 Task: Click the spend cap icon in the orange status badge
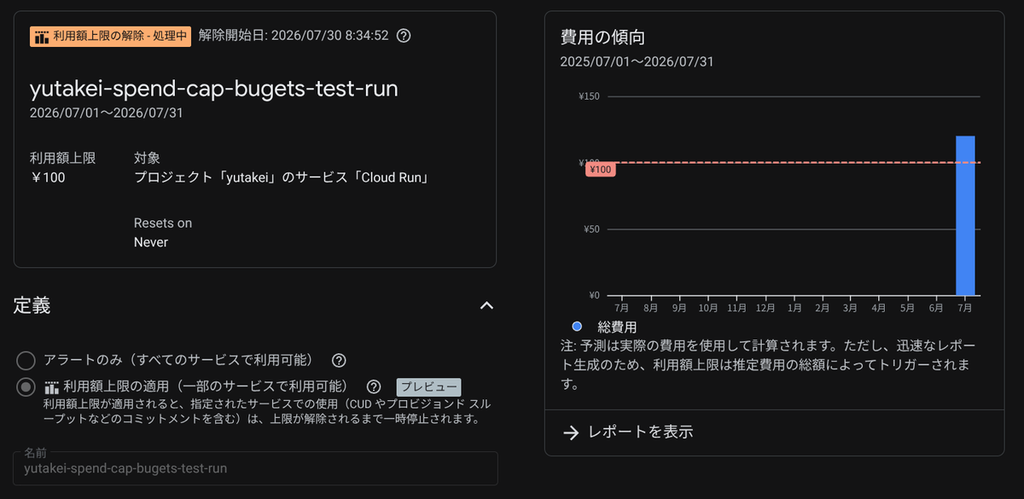coord(42,37)
